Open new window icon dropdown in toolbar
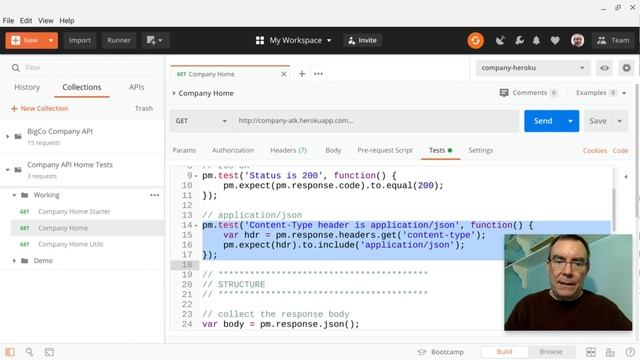This screenshot has height=360, width=640. (155, 40)
